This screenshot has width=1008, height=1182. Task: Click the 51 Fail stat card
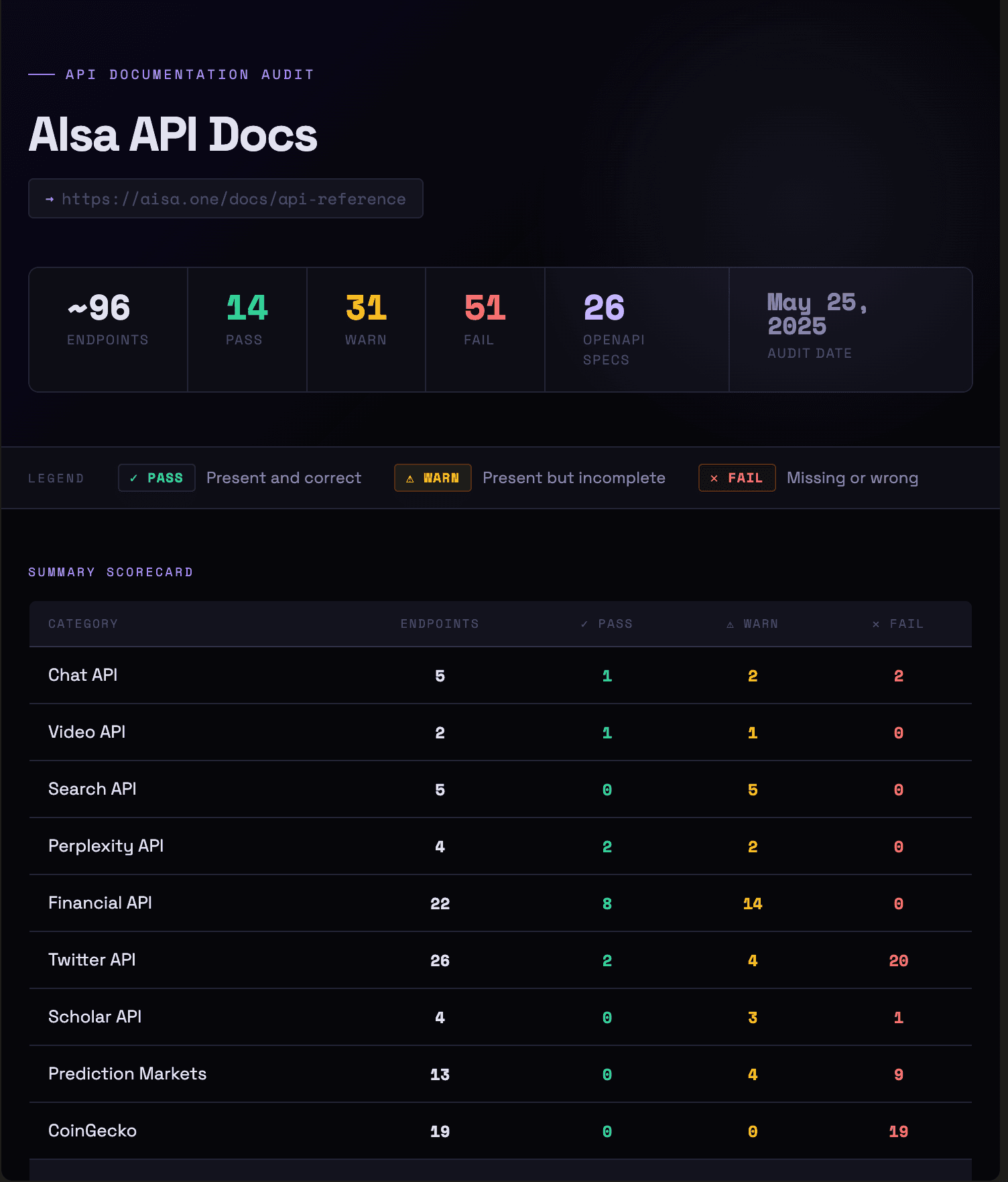[x=485, y=330]
